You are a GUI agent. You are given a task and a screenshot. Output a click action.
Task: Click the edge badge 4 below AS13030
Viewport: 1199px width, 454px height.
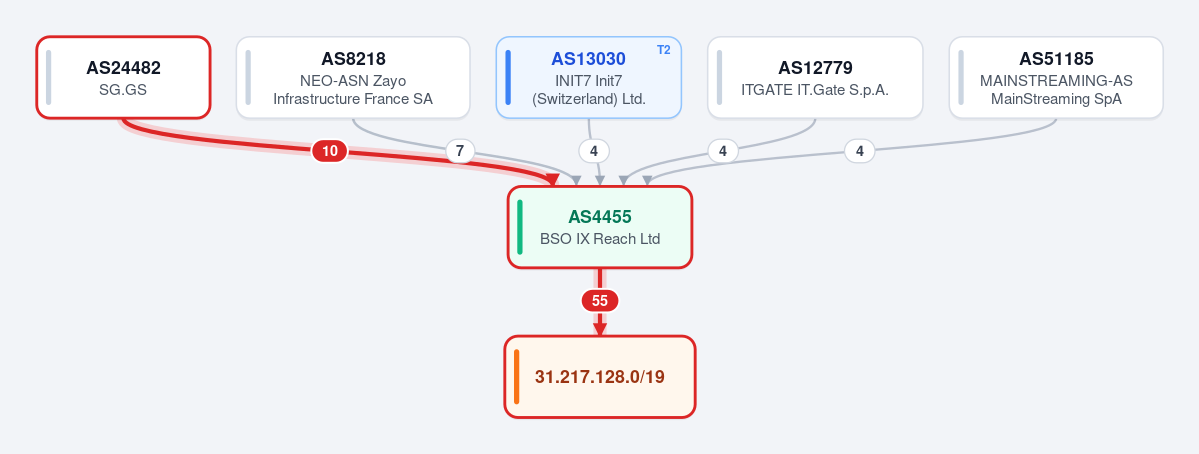594,151
